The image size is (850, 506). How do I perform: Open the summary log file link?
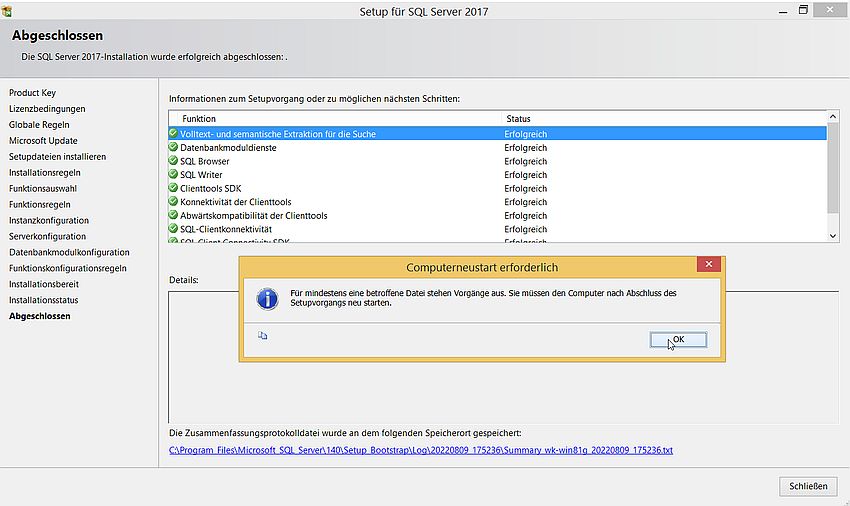[x=421, y=450]
